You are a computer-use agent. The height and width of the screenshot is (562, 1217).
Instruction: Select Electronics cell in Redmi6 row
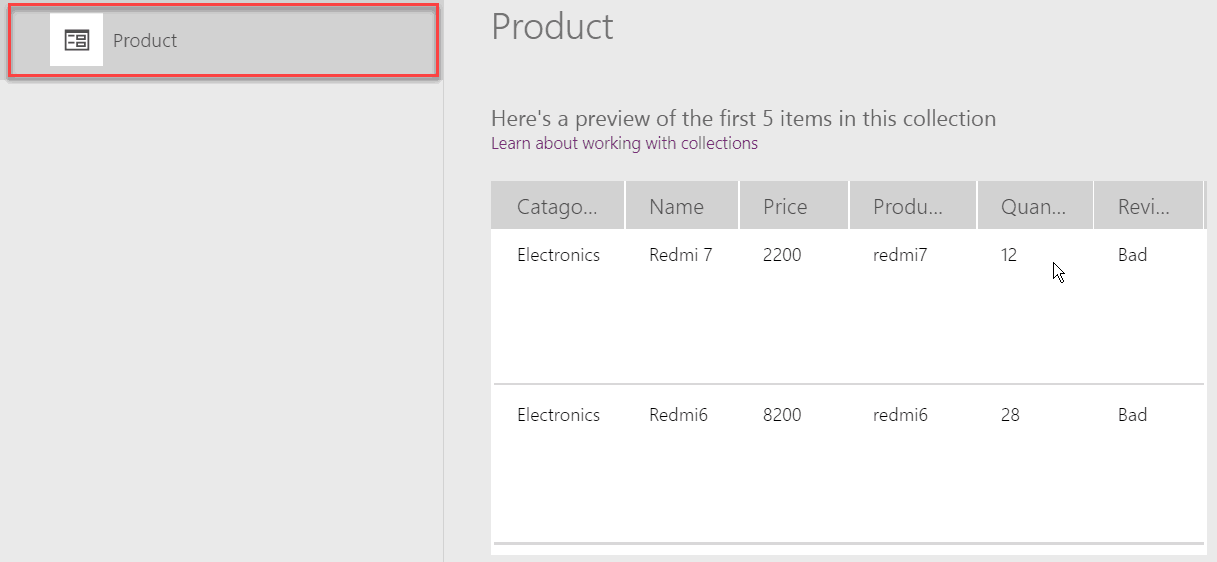pyautogui.click(x=558, y=415)
